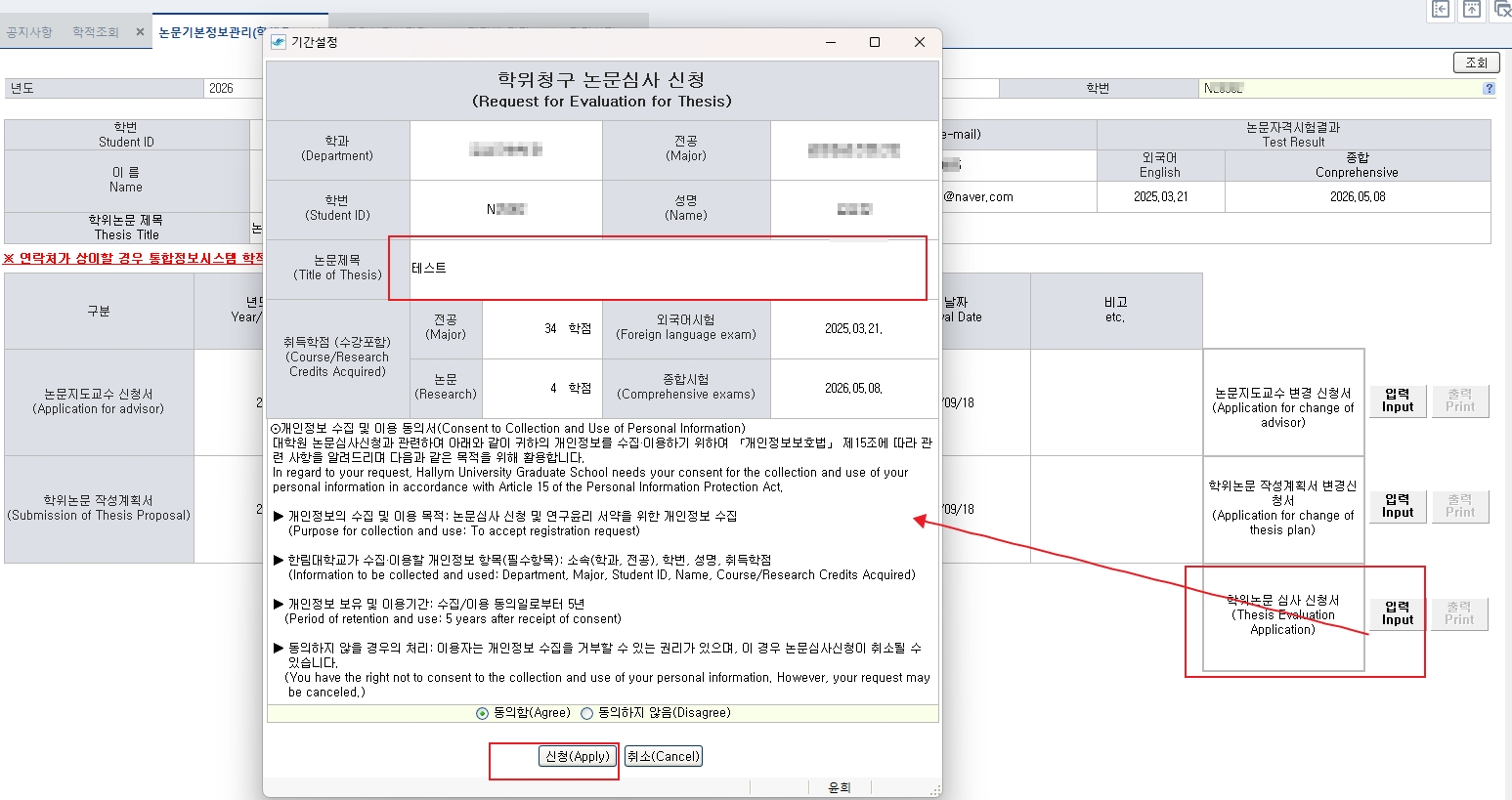Click 입력 Input for thesis plan change
The image size is (1512, 800).
1398,506
